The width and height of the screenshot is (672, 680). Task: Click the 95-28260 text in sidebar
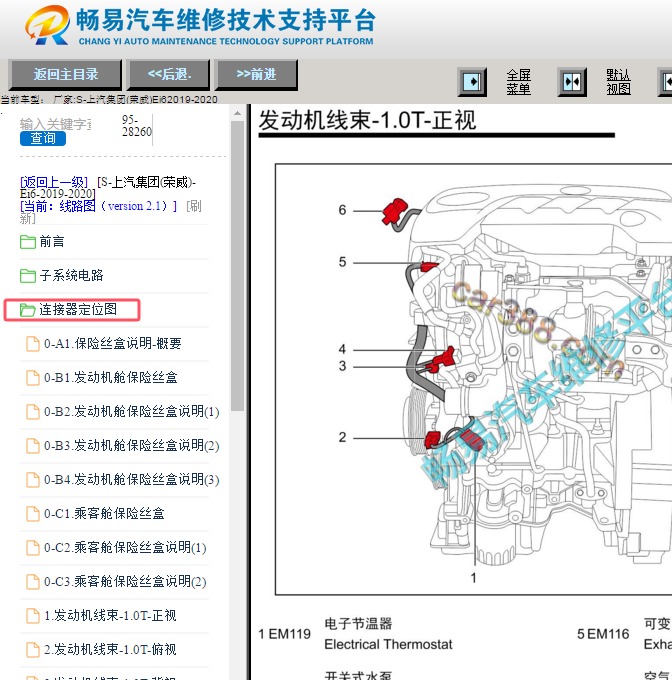click(137, 125)
